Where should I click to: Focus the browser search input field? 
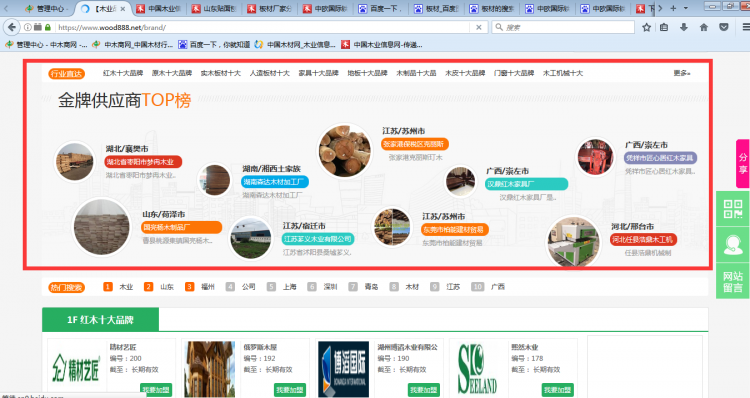pos(563,27)
